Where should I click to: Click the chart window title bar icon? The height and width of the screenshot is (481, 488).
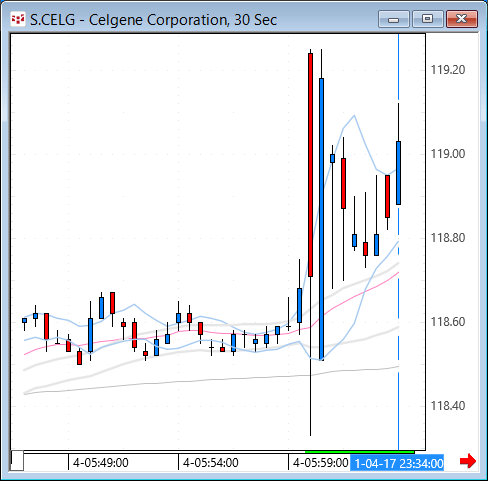point(18,19)
